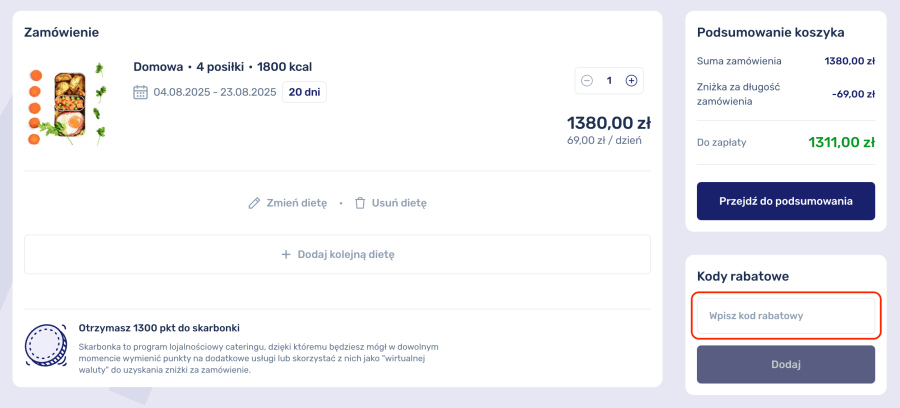Add another diet via Dodaj kolejną dietę

coord(338,254)
